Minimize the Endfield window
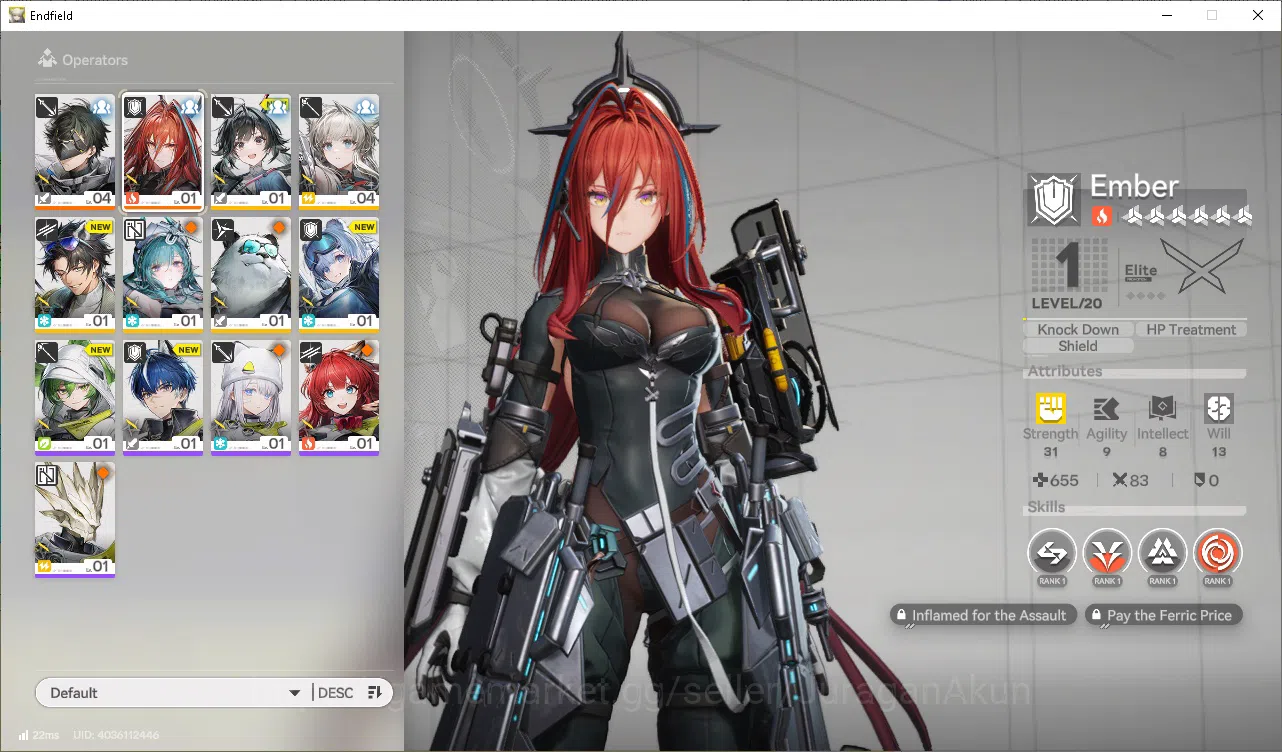The height and width of the screenshot is (752, 1282). pyautogui.click(x=1166, y=15)
